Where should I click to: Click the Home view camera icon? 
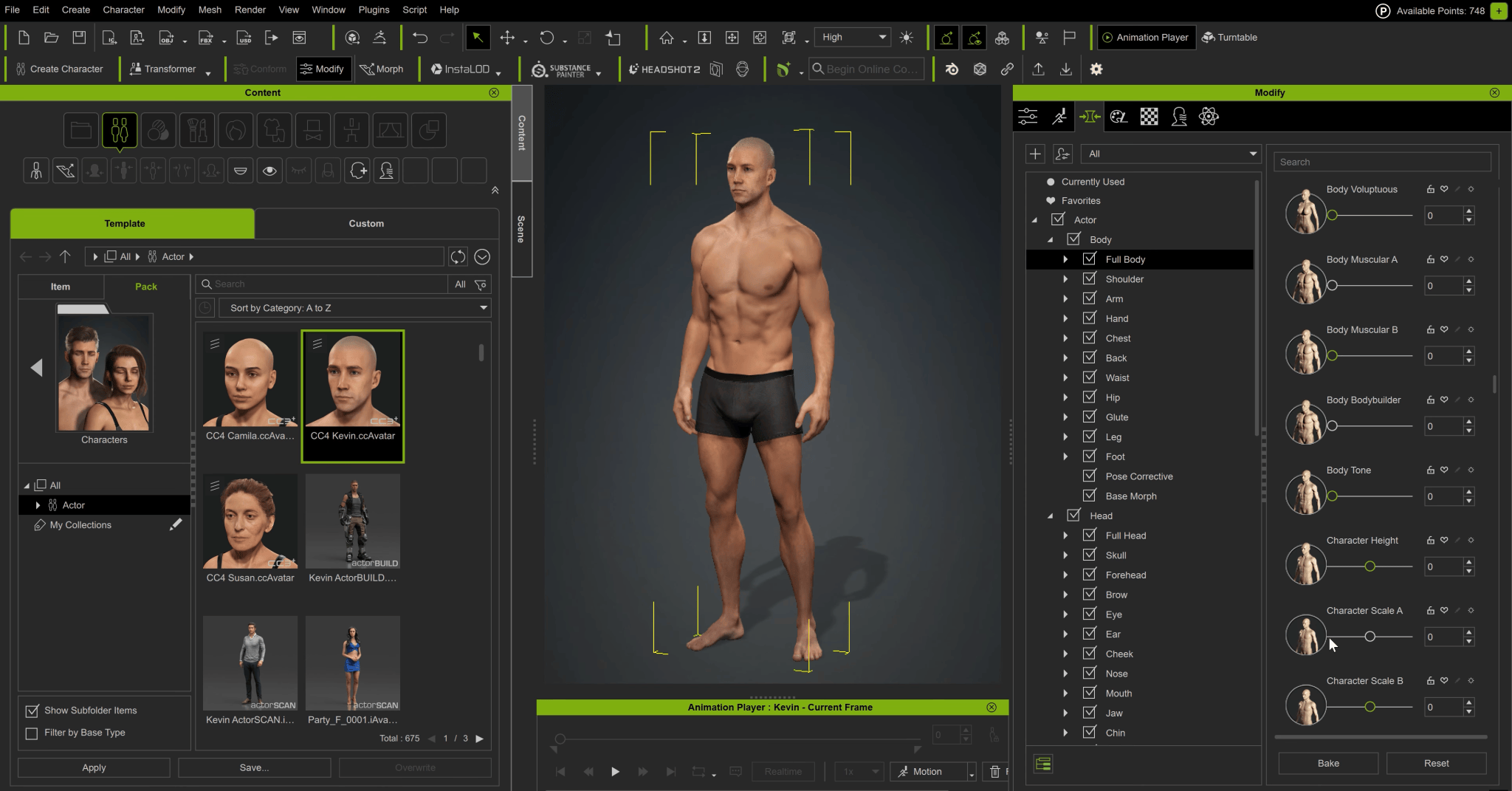click(x=666, y=38)
